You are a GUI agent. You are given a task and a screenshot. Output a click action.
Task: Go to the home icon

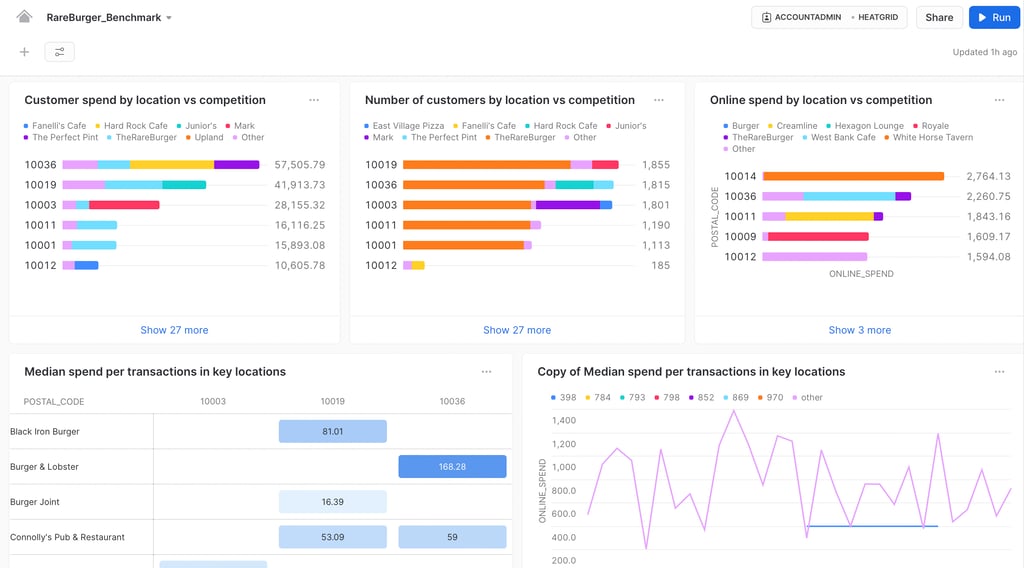coord(24,17)
